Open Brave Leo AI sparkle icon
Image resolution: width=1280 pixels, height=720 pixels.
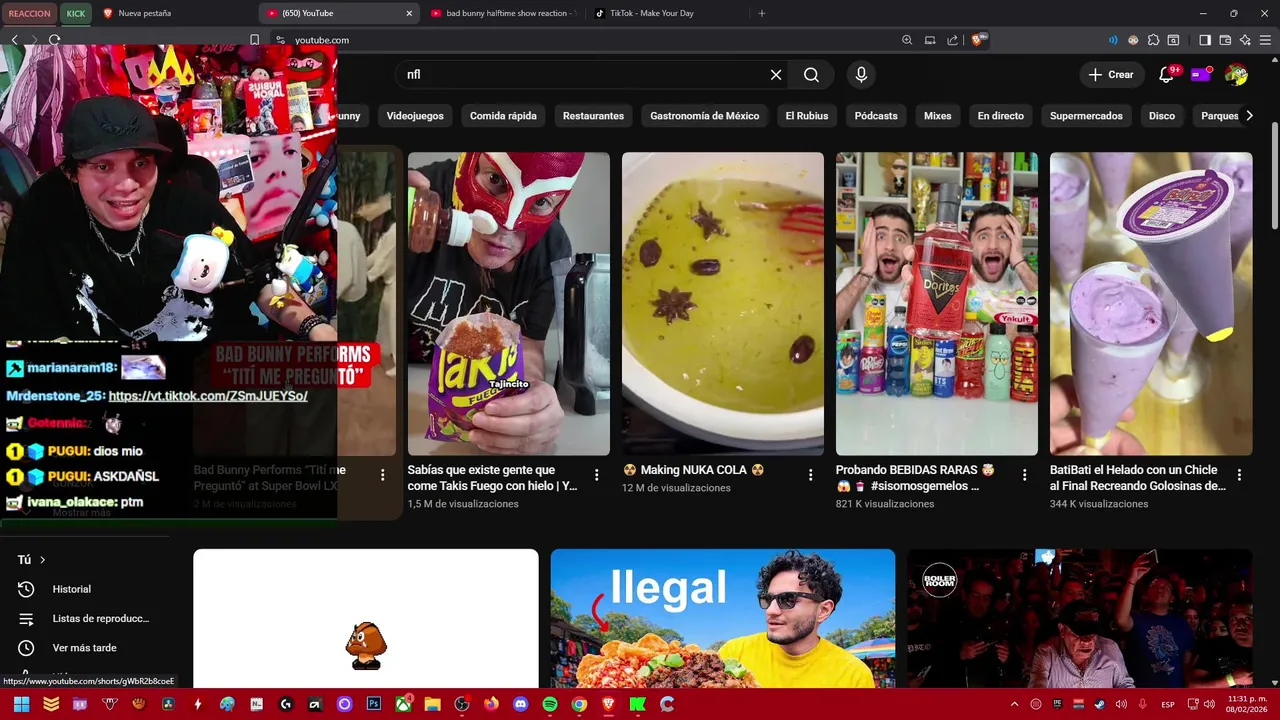click(1245, 40)
